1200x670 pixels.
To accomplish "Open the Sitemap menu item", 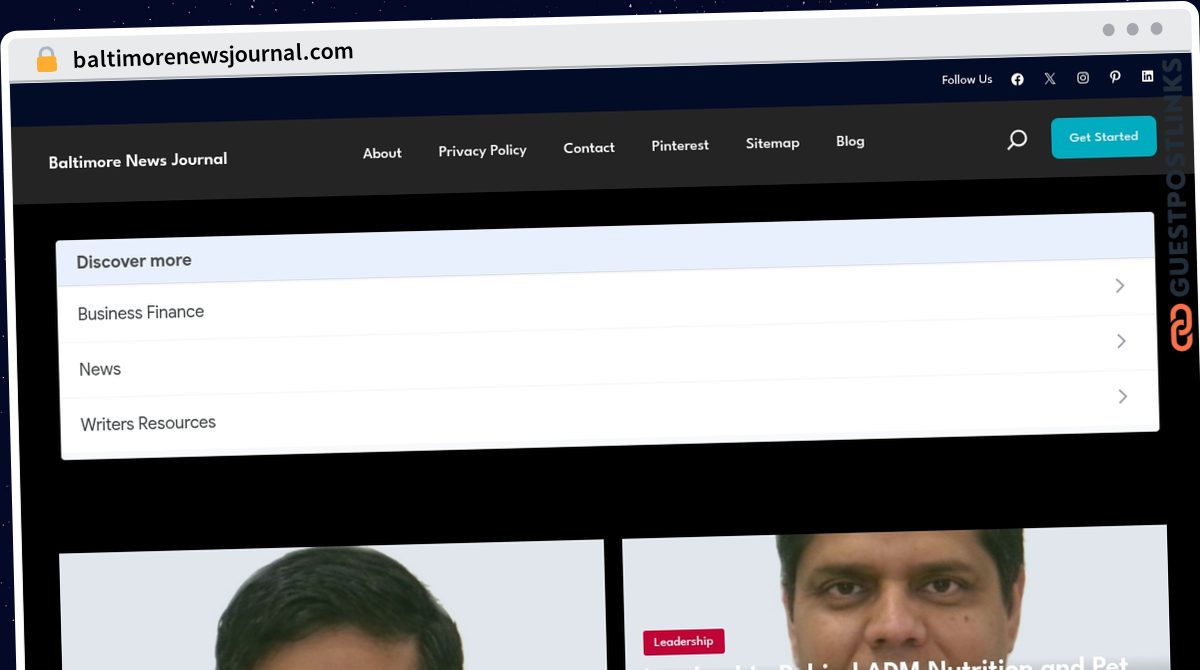I will 772,143.
